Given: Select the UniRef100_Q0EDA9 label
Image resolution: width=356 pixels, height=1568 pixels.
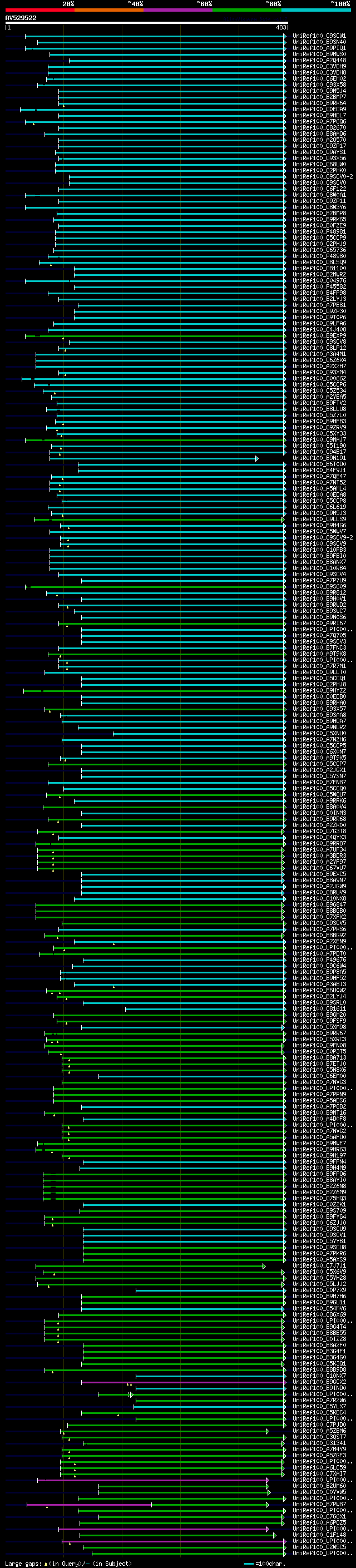Looking at the screenshot, I should point(319,110).
